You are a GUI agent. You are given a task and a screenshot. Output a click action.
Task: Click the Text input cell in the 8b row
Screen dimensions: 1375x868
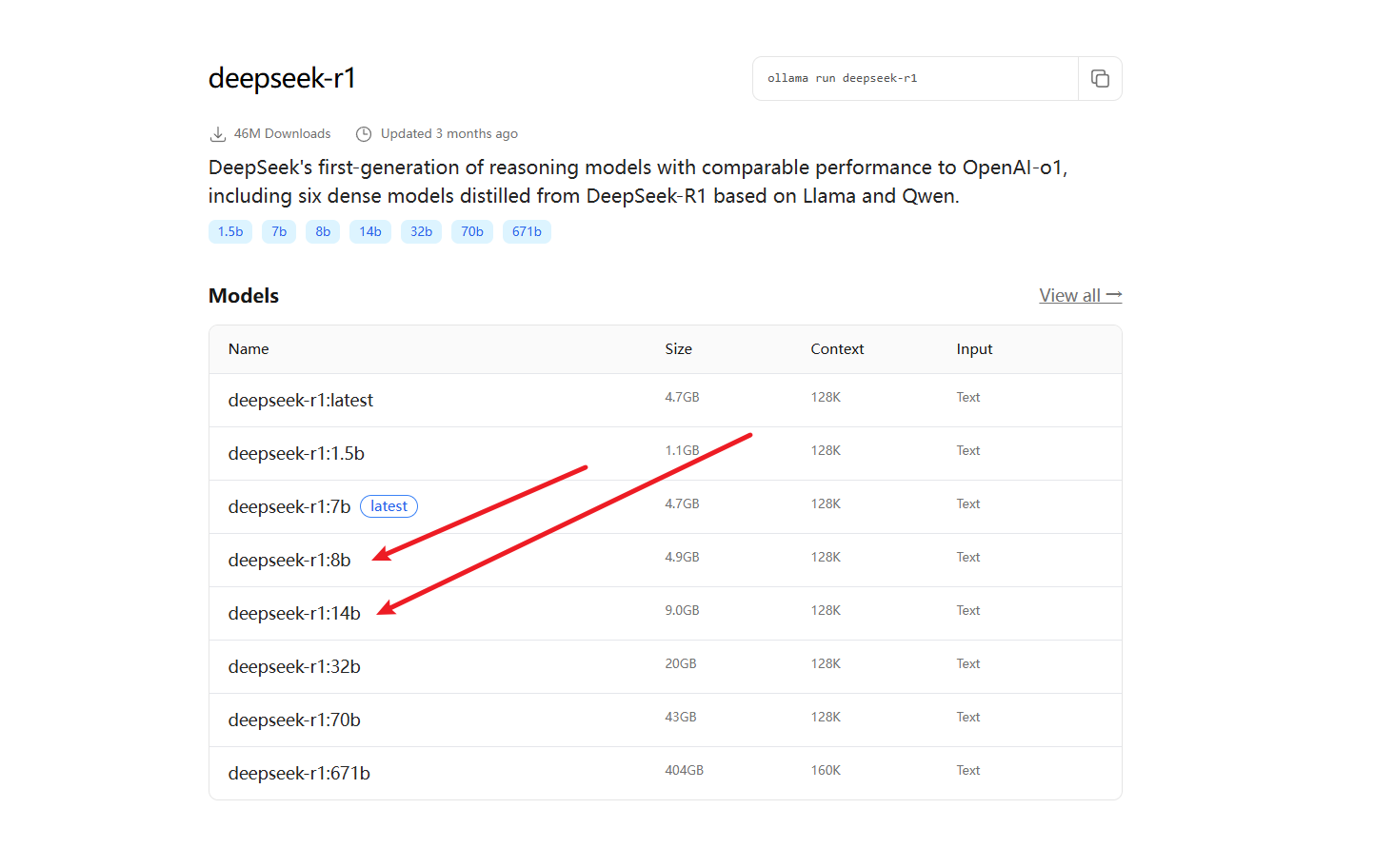(x=968, y=557)
